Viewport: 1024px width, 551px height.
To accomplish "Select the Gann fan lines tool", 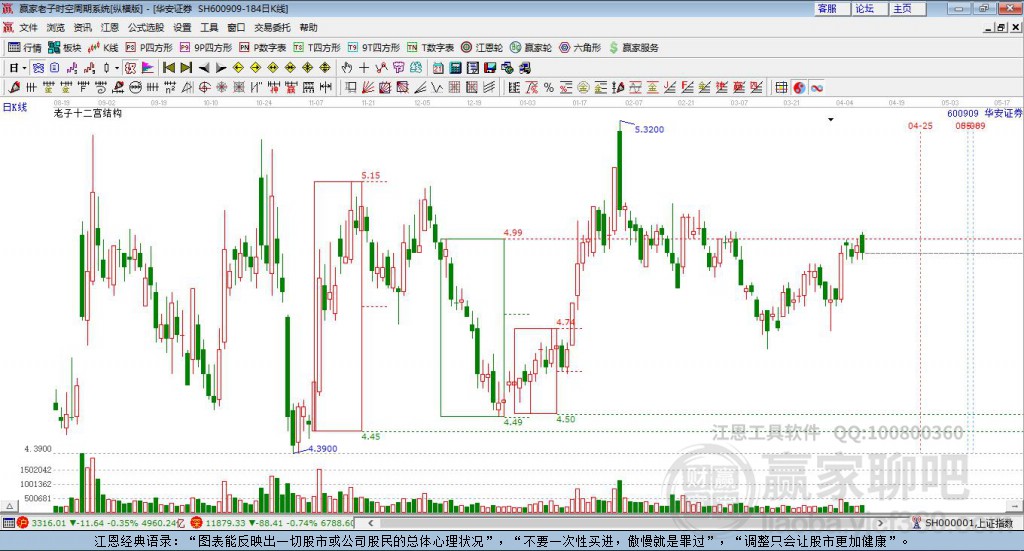I will coord(368,87).
